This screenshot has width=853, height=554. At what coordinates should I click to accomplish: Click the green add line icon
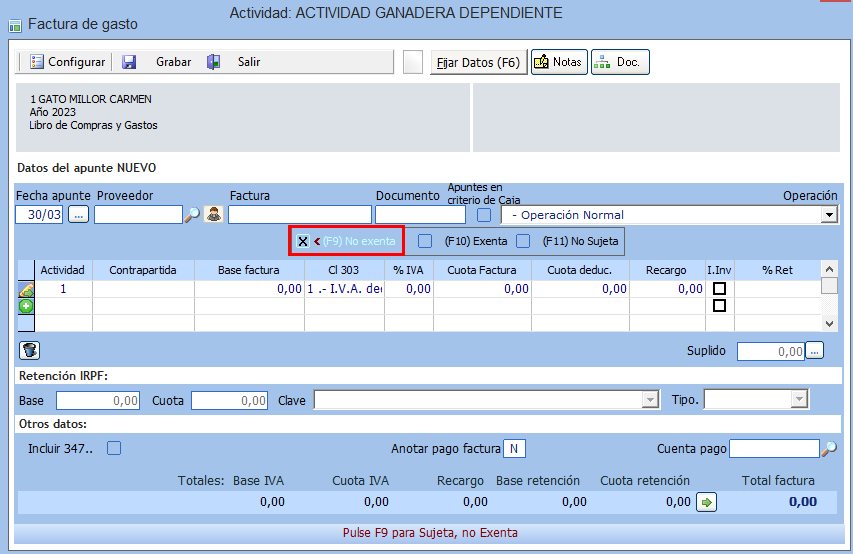tap(27, 306)
